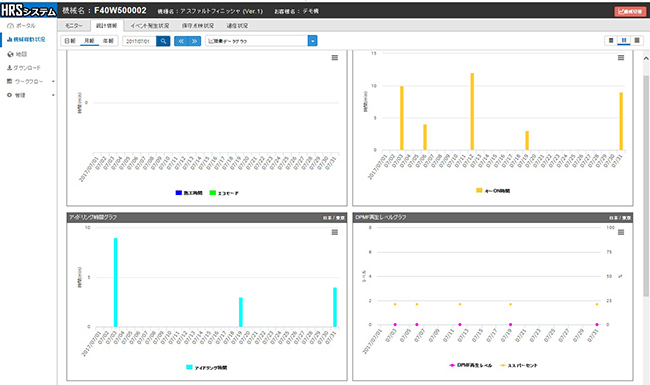Image resolution: width=650 pixels, height=385 pixels.
Task: Switch to two-column layout view
Action: tap(624, 41)
